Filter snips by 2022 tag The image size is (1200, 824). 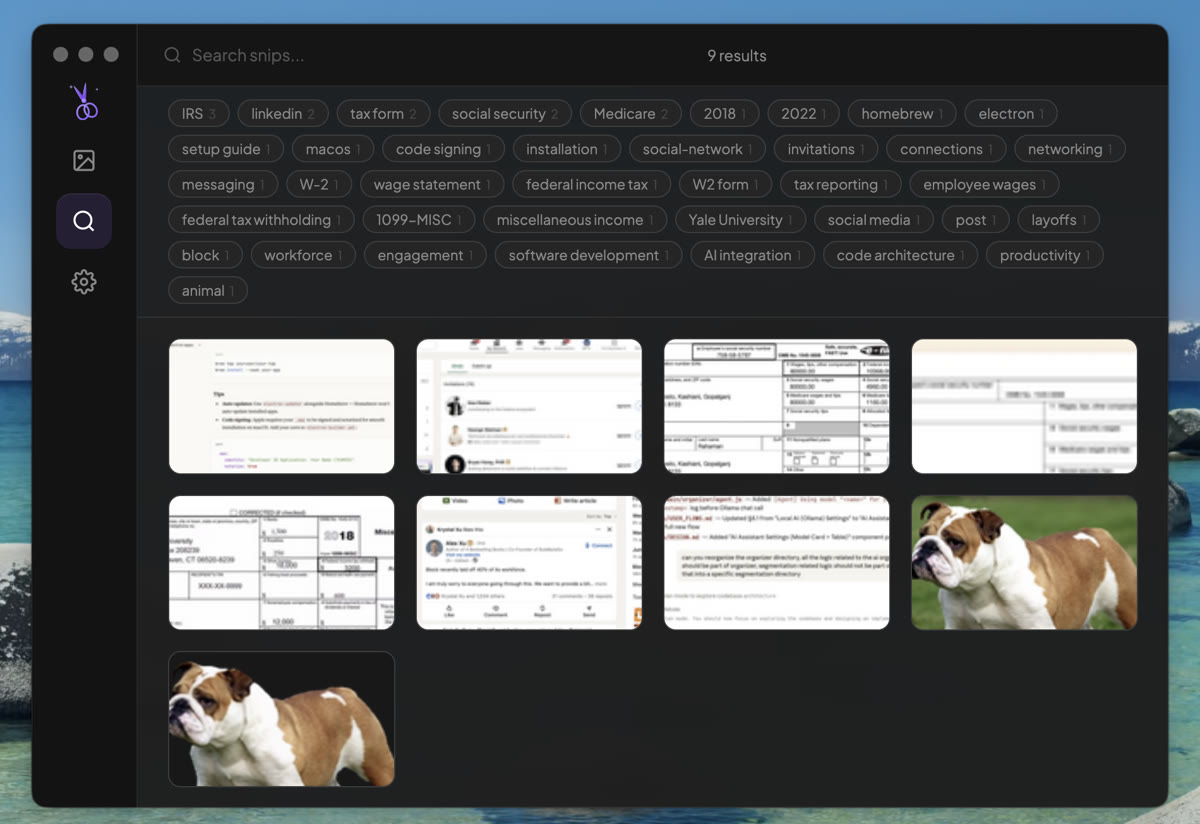[x=804, y=114]
